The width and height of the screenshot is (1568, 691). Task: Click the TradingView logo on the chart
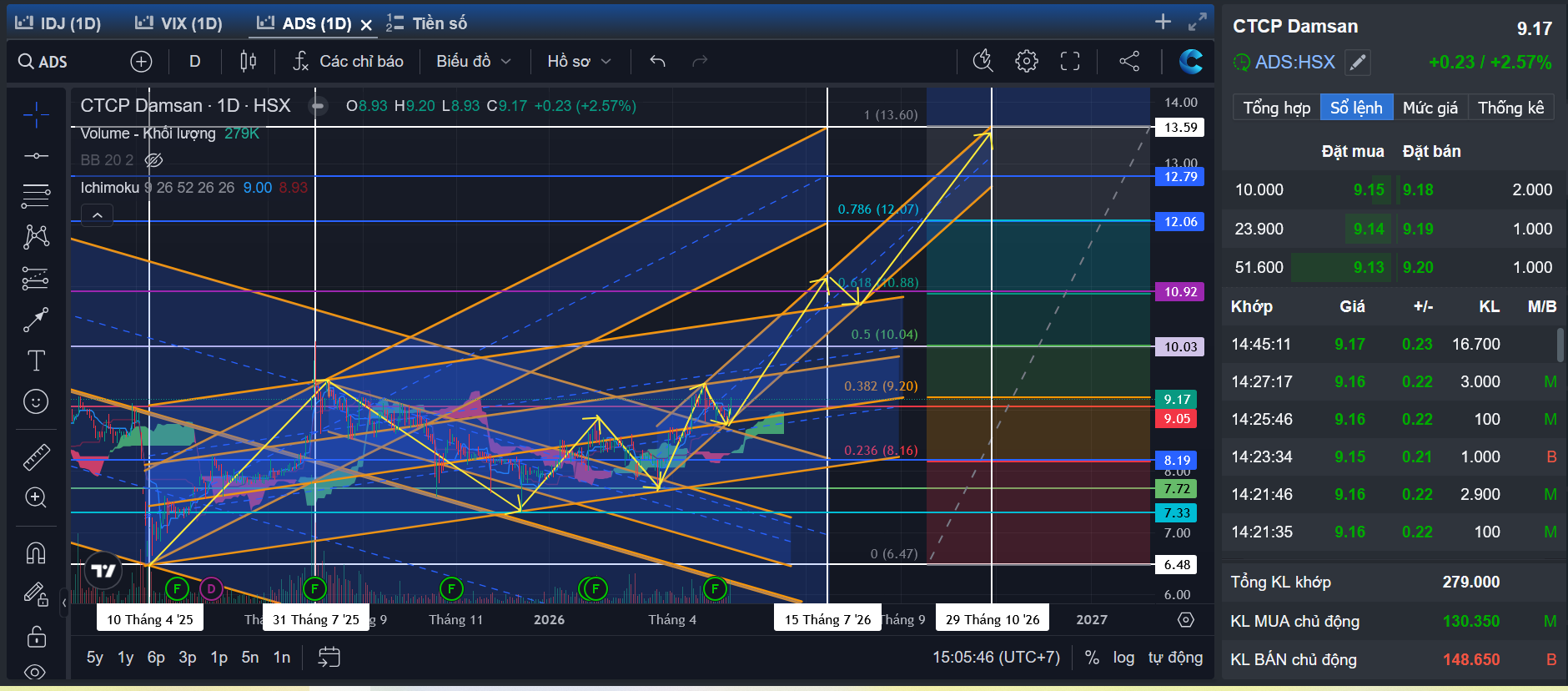[103, 571]
